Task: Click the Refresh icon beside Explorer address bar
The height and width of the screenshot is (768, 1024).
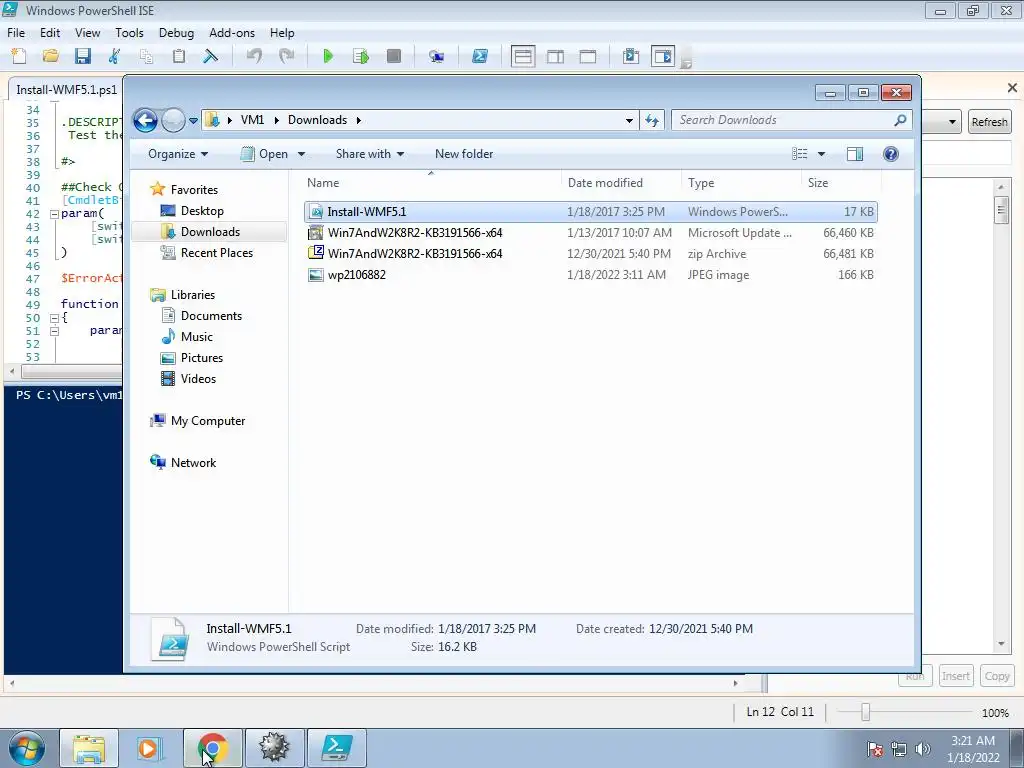Action: point(652,120)
